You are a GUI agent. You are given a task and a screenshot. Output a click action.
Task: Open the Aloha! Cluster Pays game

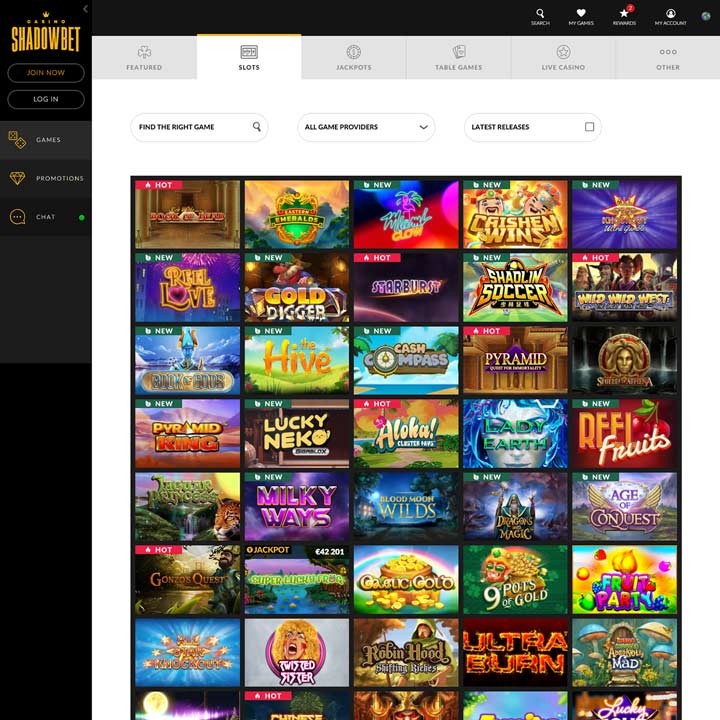(406, 433)
